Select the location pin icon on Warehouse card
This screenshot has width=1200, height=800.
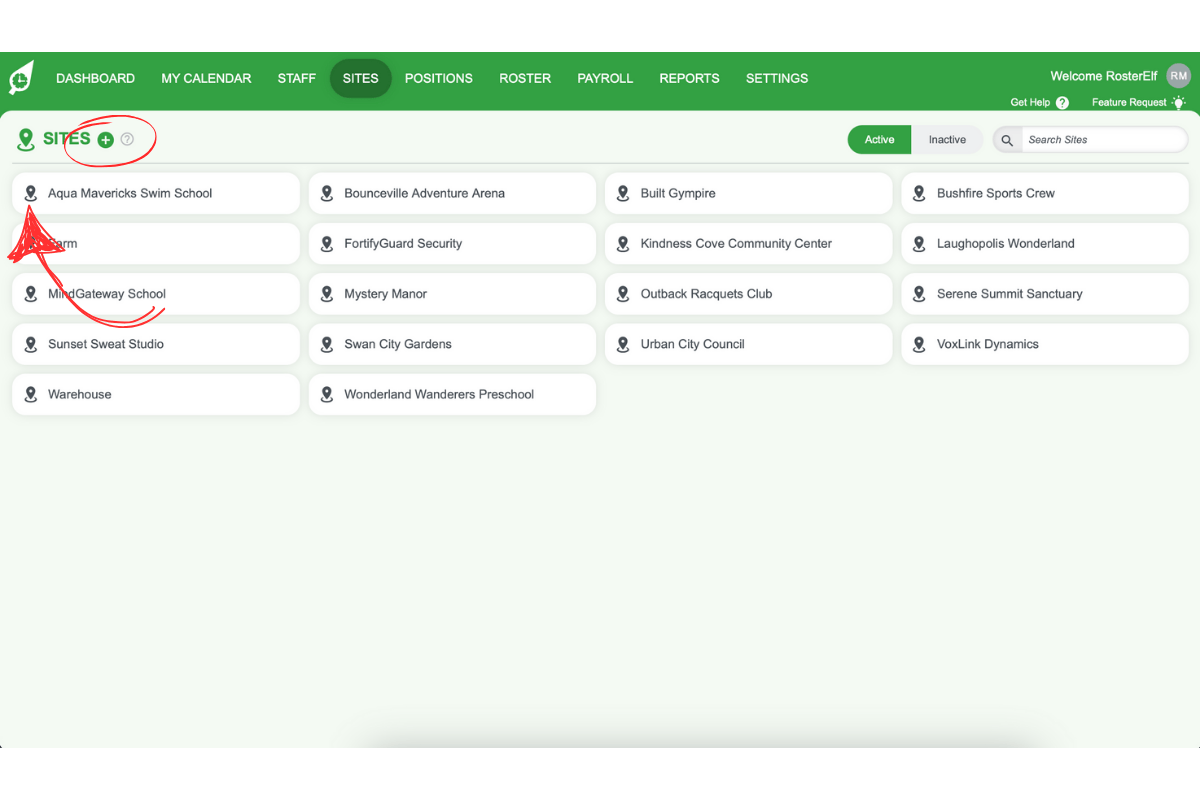pyautogui.click(x=30, y=394)
